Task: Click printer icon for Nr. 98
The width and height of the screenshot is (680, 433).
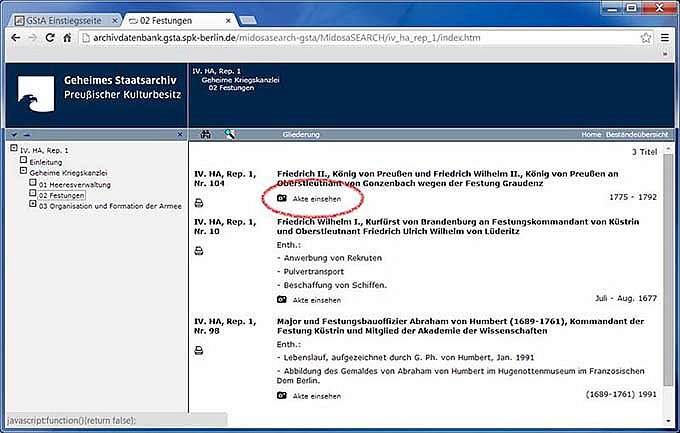Action: pyautogui.click(x=199, y=350)
